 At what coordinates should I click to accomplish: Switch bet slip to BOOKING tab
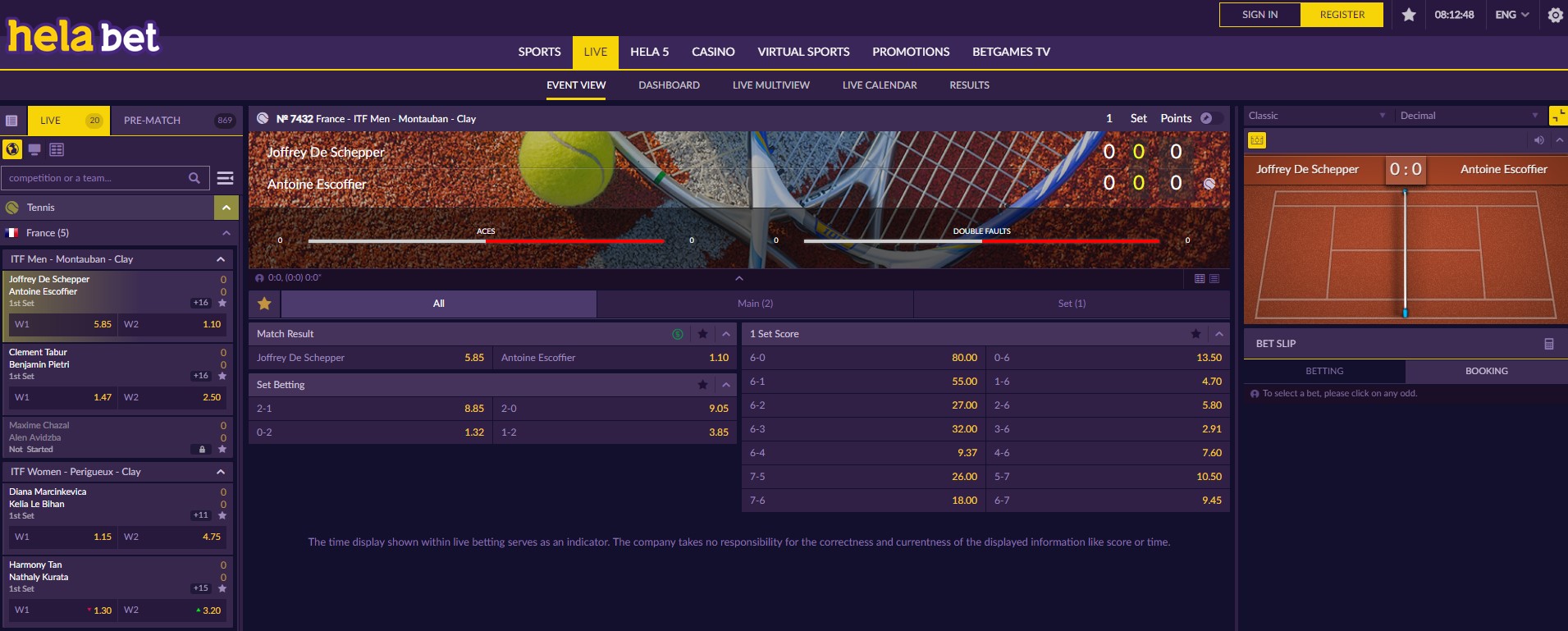[x=1487, y=371]
